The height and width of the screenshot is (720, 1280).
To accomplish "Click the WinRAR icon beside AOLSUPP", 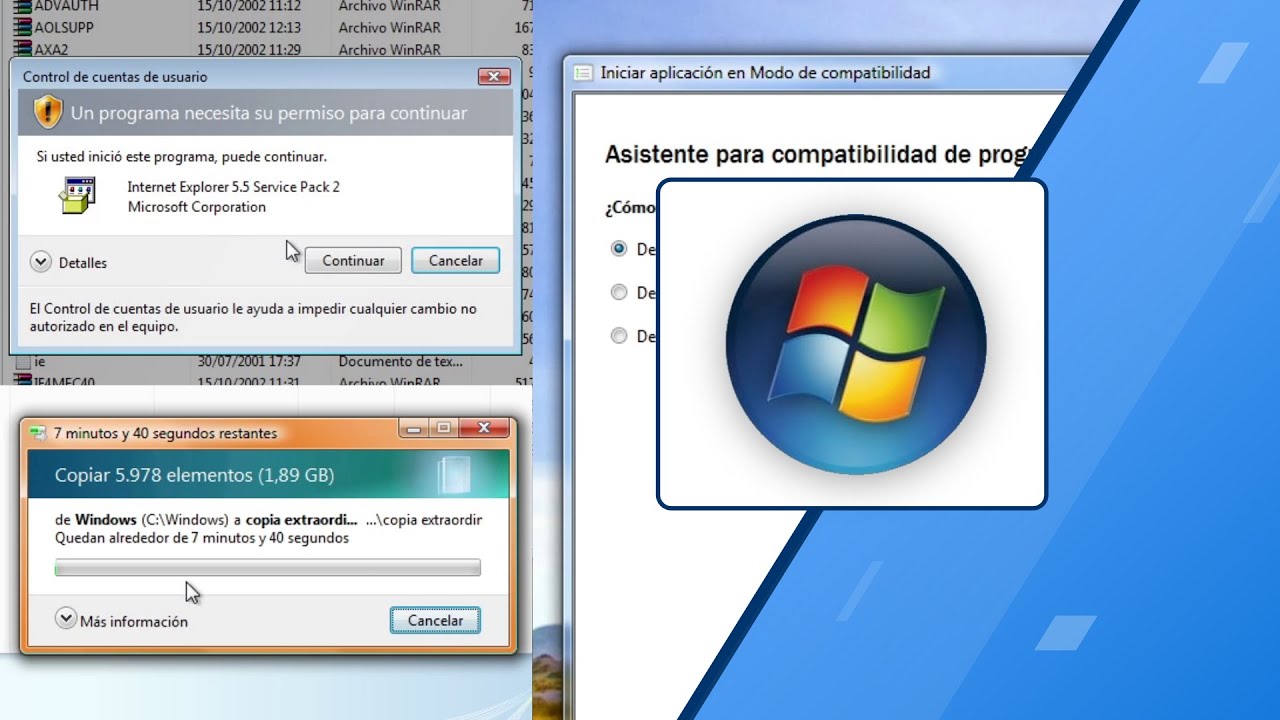I will [x=22, y=27].
